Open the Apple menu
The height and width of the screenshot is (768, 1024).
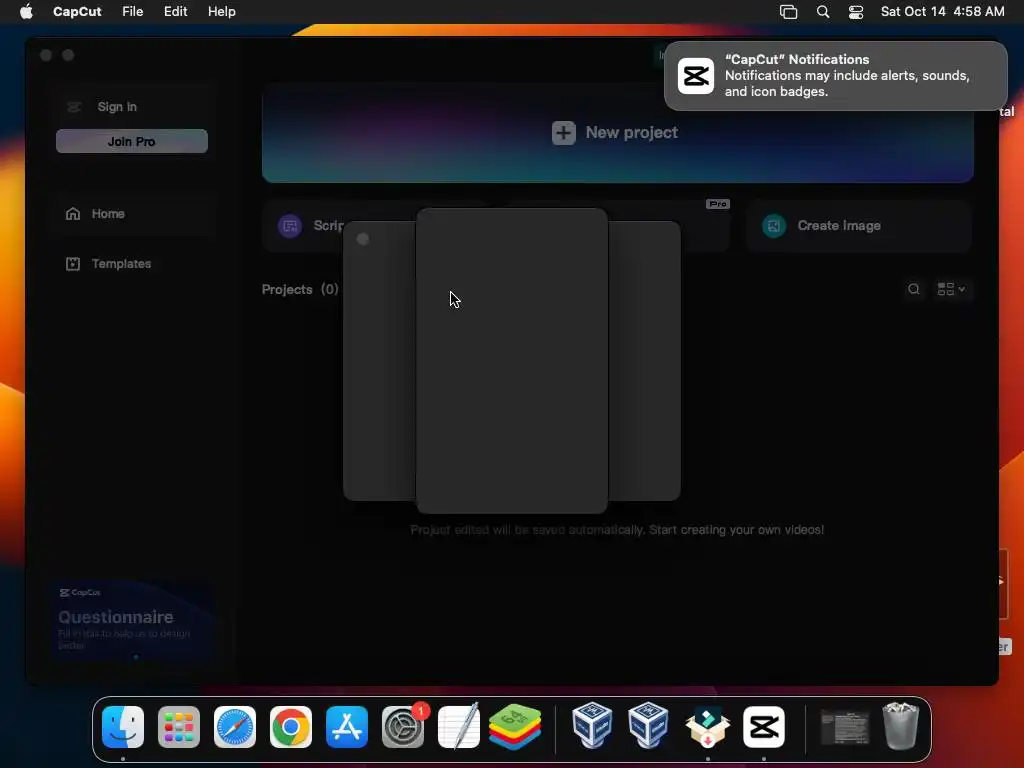tap(26, 11)
